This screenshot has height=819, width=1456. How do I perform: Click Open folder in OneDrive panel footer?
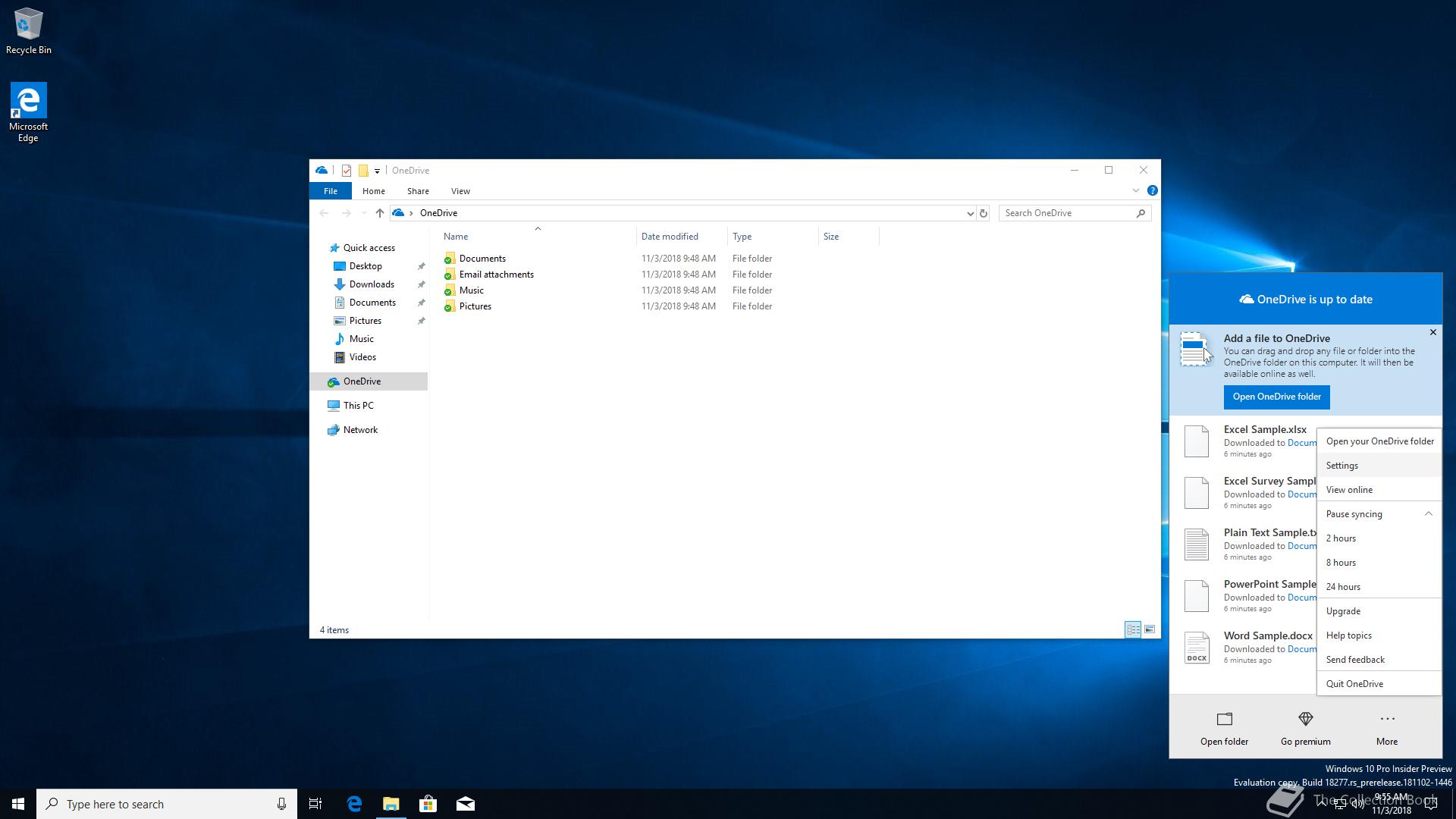1224,729
